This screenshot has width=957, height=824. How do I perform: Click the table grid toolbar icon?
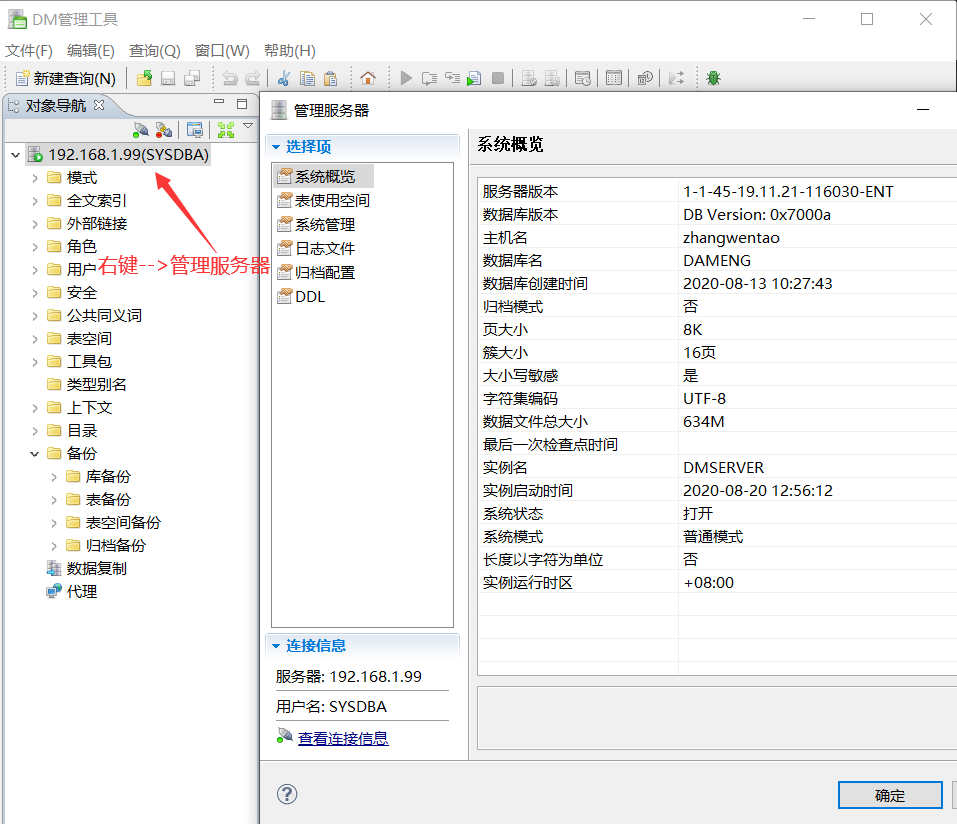pos(614,78)
